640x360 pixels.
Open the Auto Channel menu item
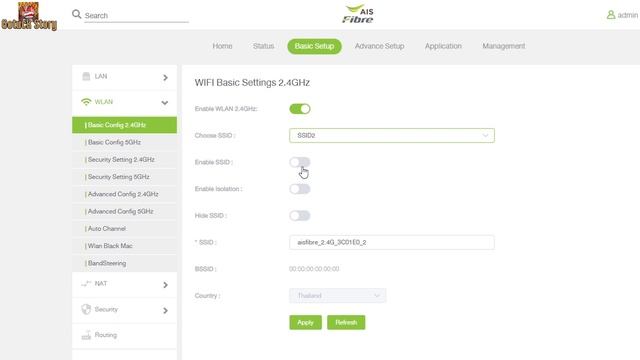coord(124,229)
